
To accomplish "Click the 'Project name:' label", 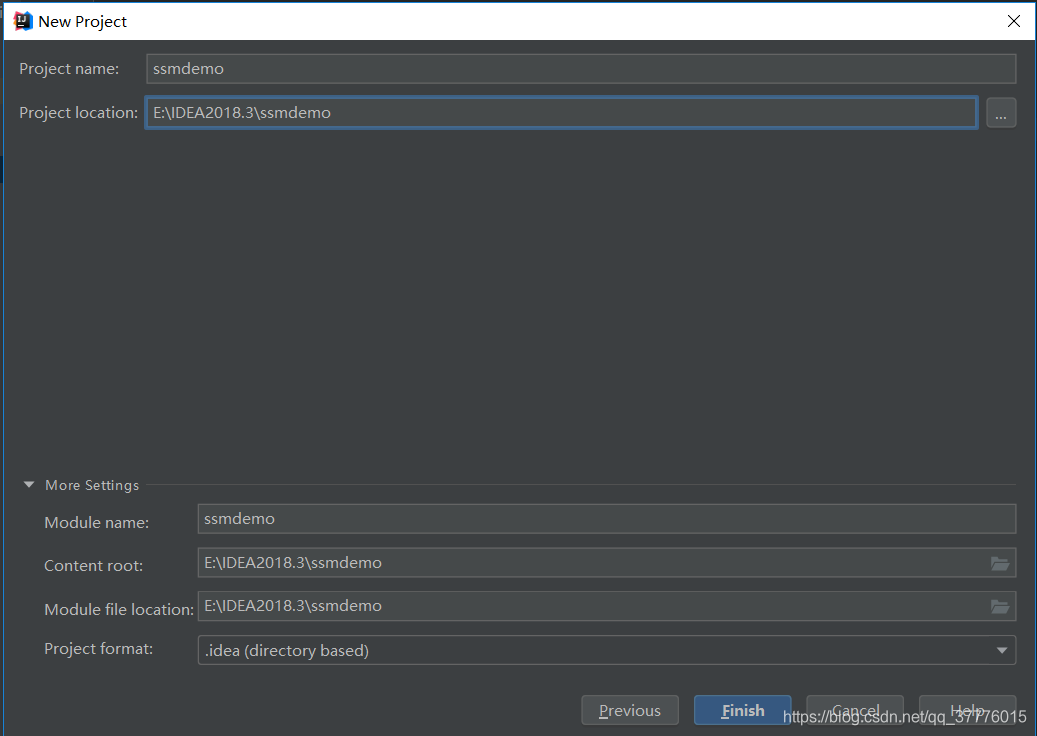I will pos(69,69).
